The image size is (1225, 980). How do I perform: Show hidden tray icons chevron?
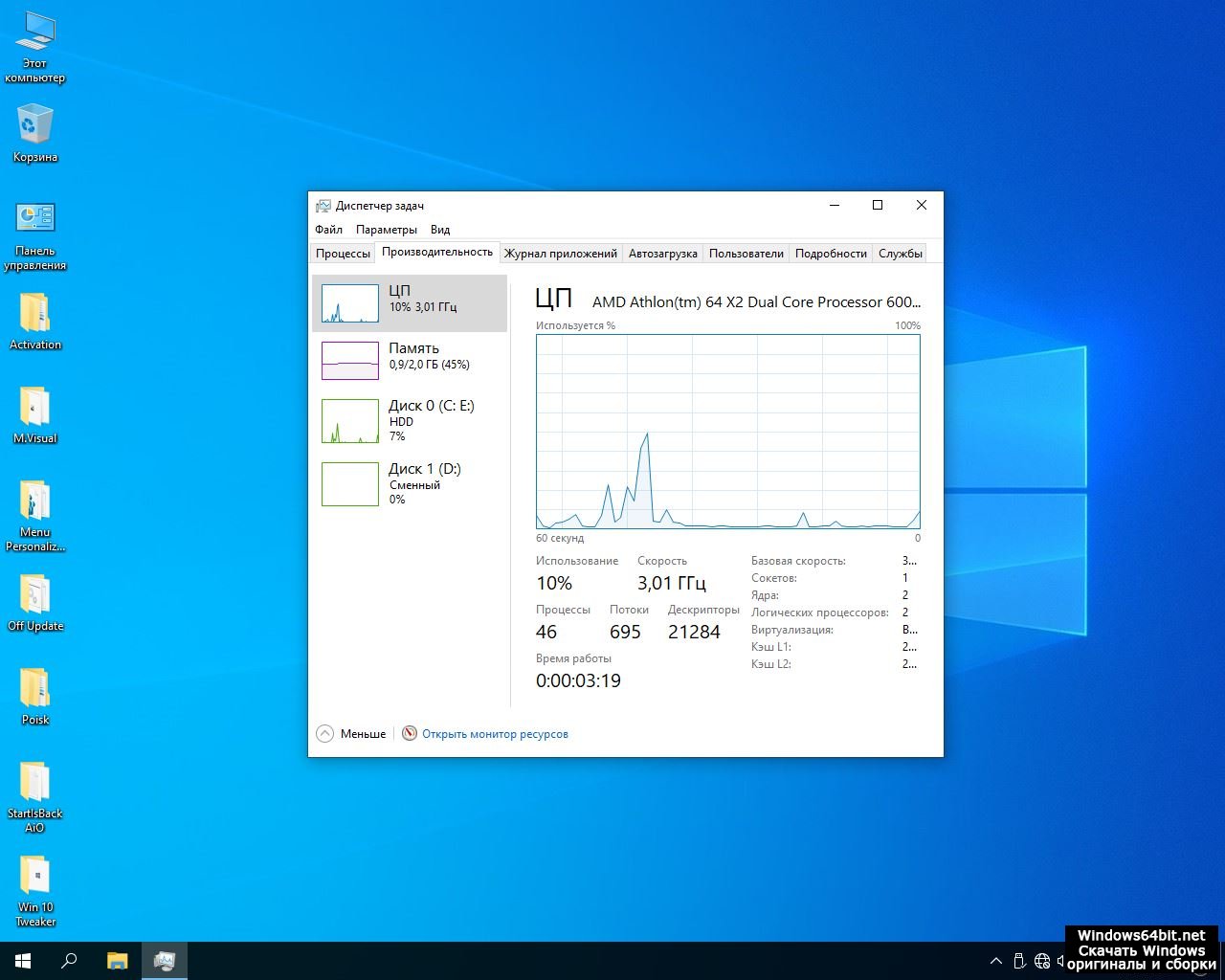tap(996, 961)
